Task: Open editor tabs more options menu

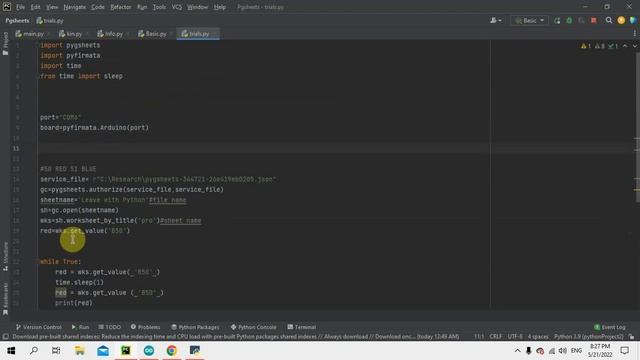Action: (635, 34)
